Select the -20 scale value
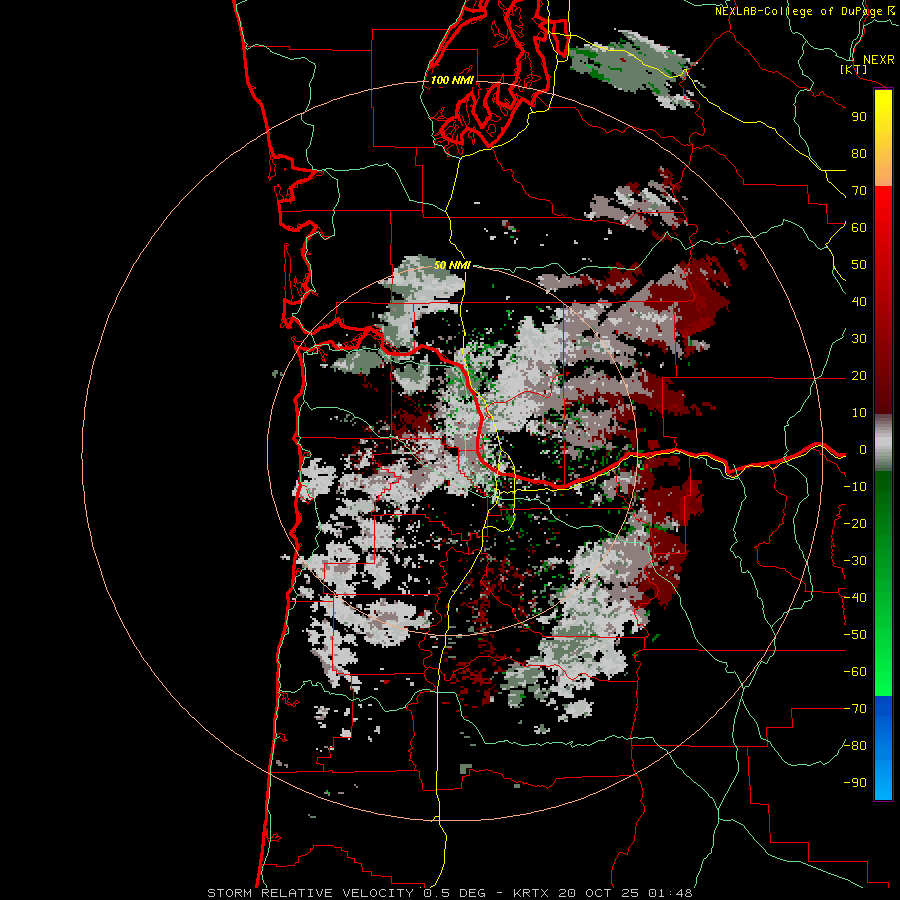The width and height of the screenshot is (900, 900). [855, 523]
